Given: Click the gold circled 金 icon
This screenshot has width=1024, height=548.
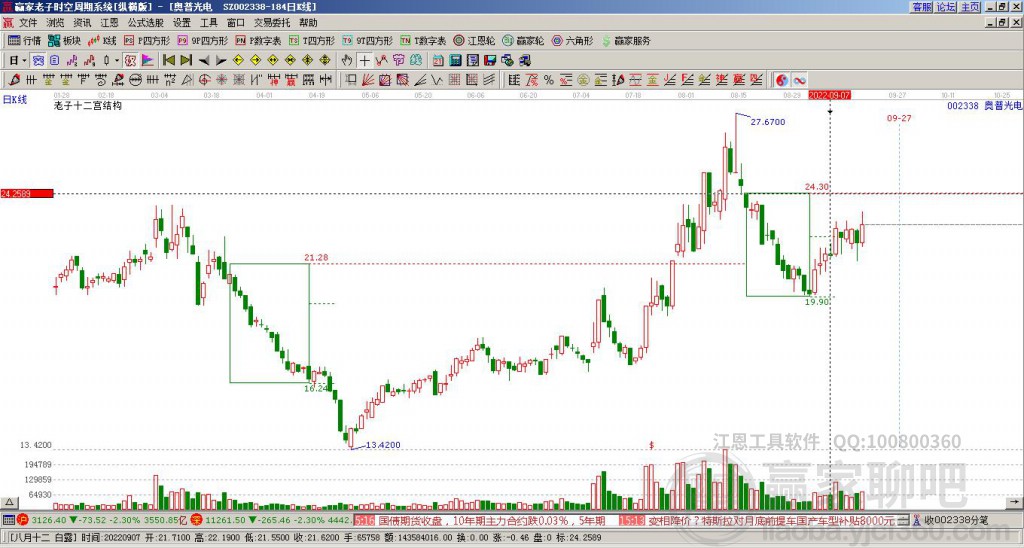Looking at the screenshot, I should (584, 80).
